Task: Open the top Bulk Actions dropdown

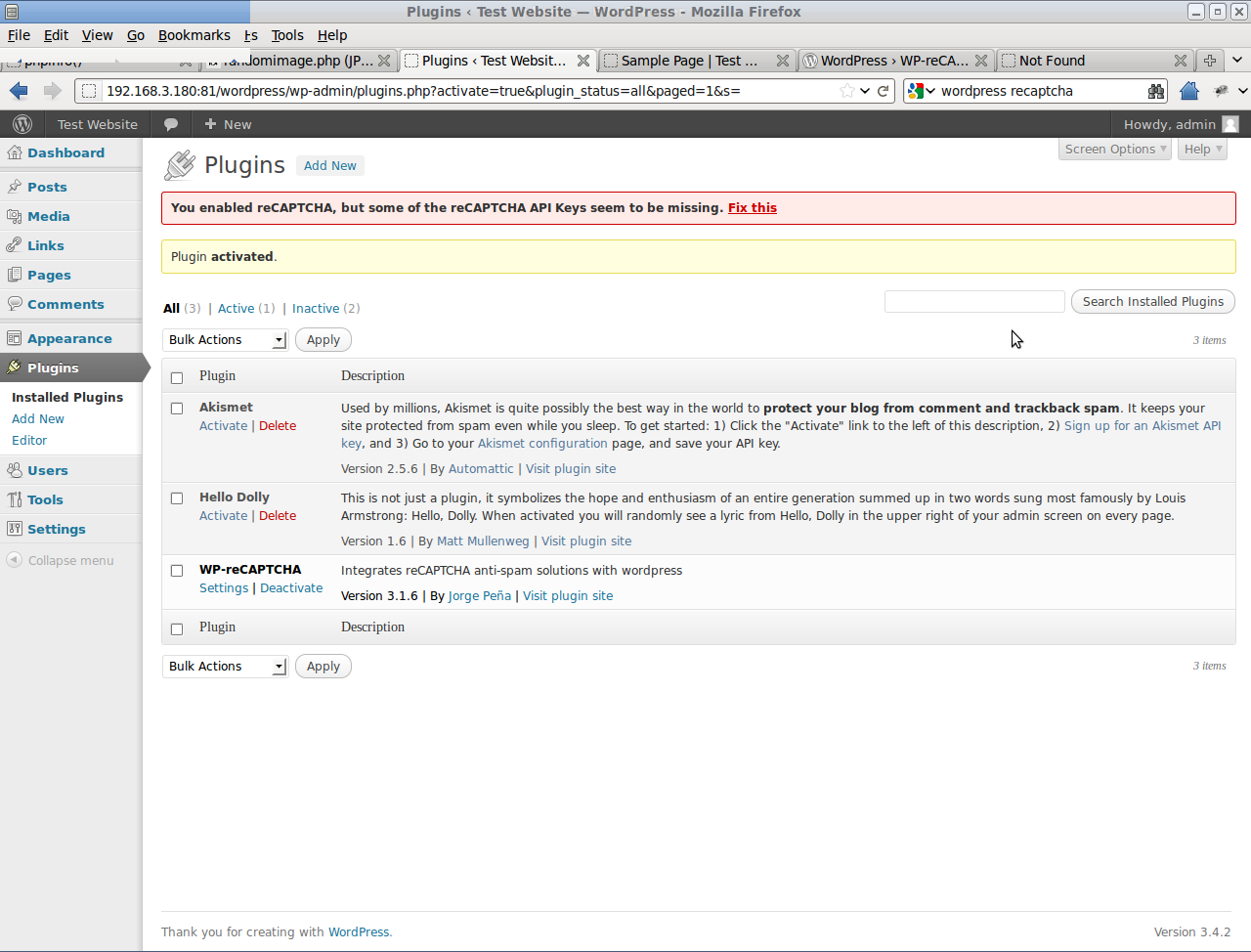Action: pos(225,340)
